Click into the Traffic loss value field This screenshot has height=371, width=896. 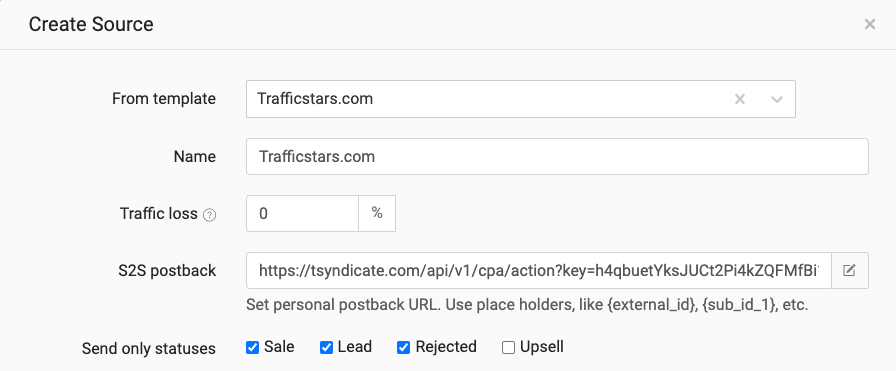click(302, 213)
